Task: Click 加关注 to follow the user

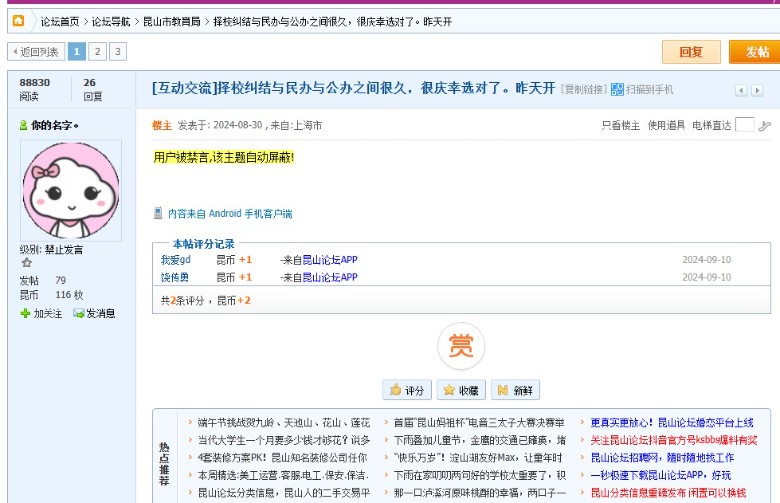Action: coord(41,313)
